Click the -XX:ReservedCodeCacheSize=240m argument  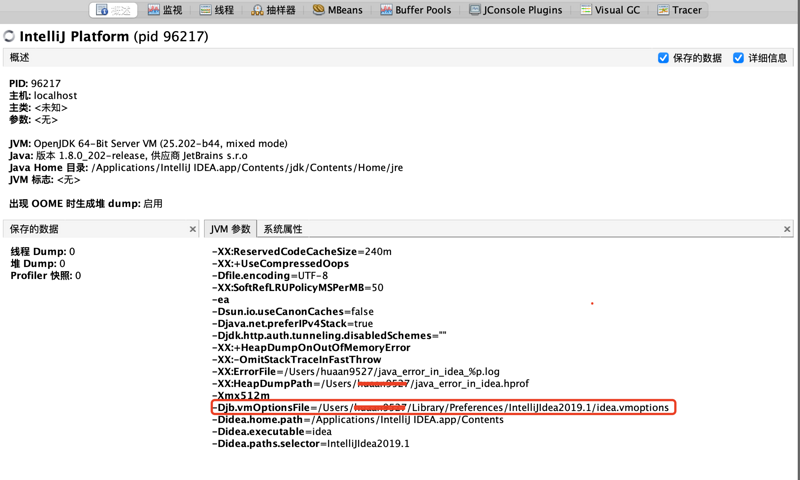point(302,251)
